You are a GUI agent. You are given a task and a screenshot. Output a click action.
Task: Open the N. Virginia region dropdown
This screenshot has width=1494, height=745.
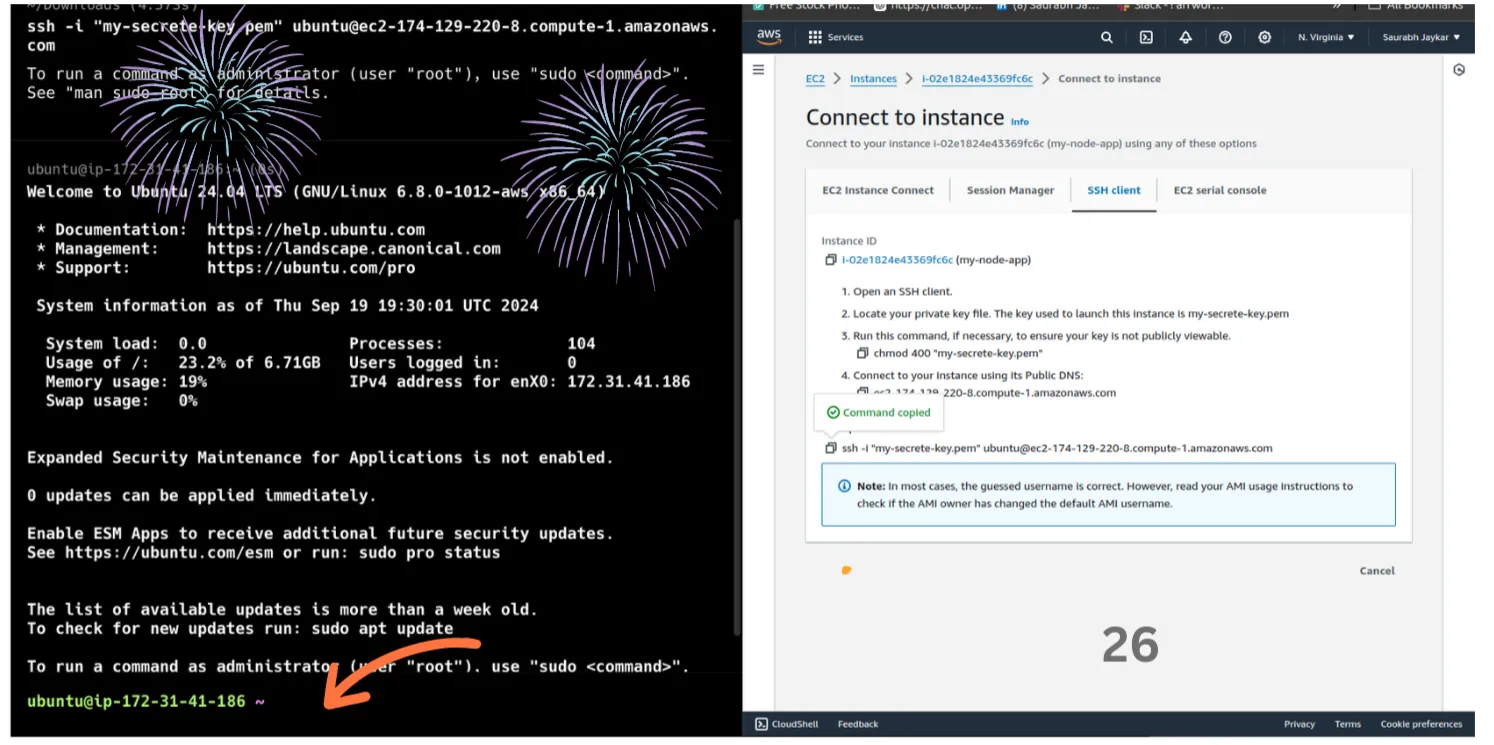1326,37
